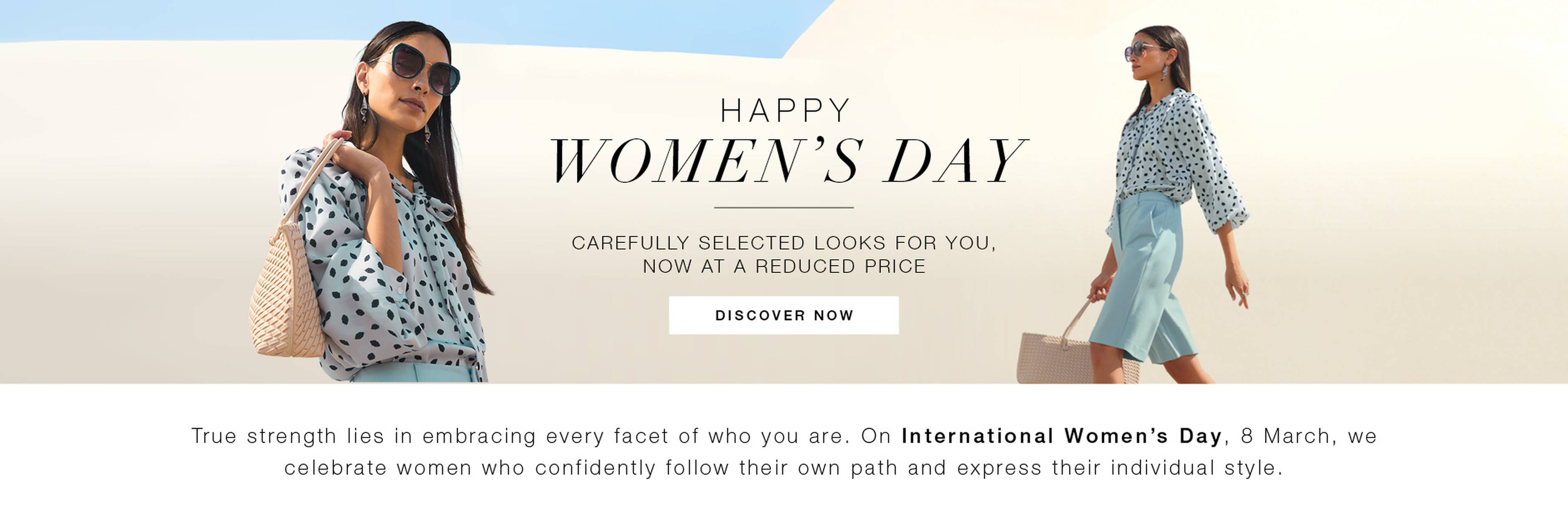Click the 'Carefully selected looks for you' line
Image resolution: width=1568 pixels, height=523 pixels.
pyautogui.click(x=784, y=243)
